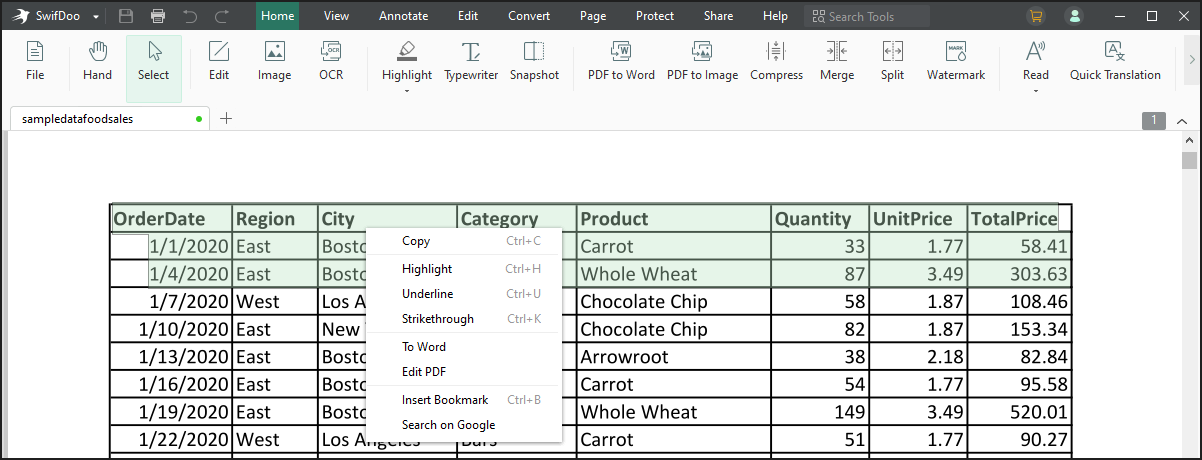Open the Page tab

[593, 16]
